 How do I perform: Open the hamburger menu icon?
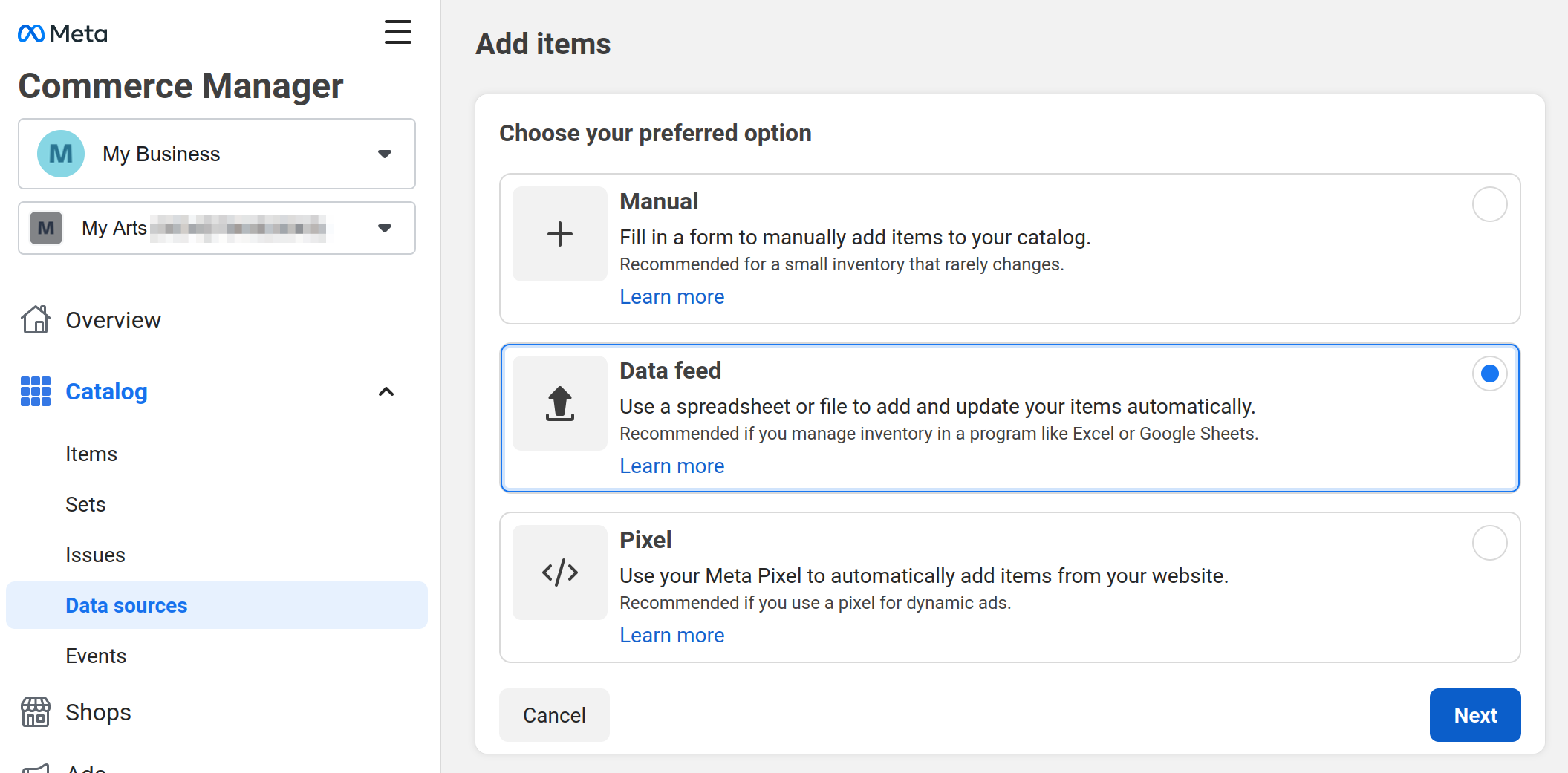397,32
